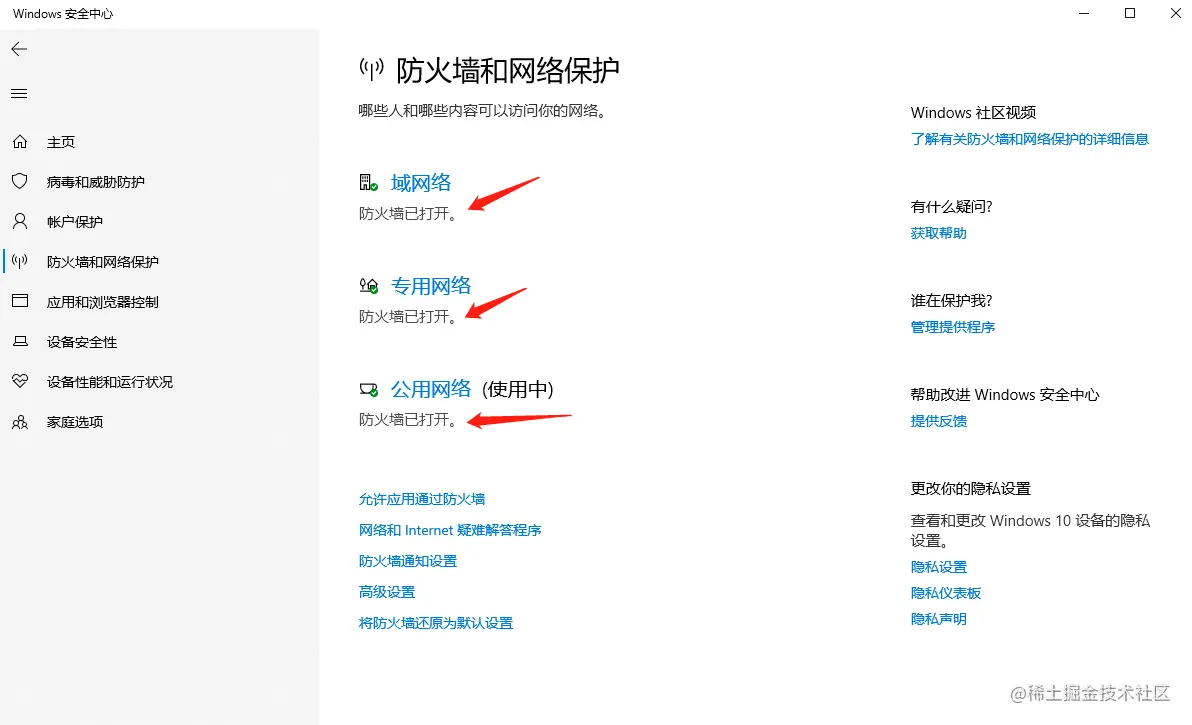Screen dimensions: 1192x725
Task: Click the family icon for 家庭选项
Action: pos(20,422)
